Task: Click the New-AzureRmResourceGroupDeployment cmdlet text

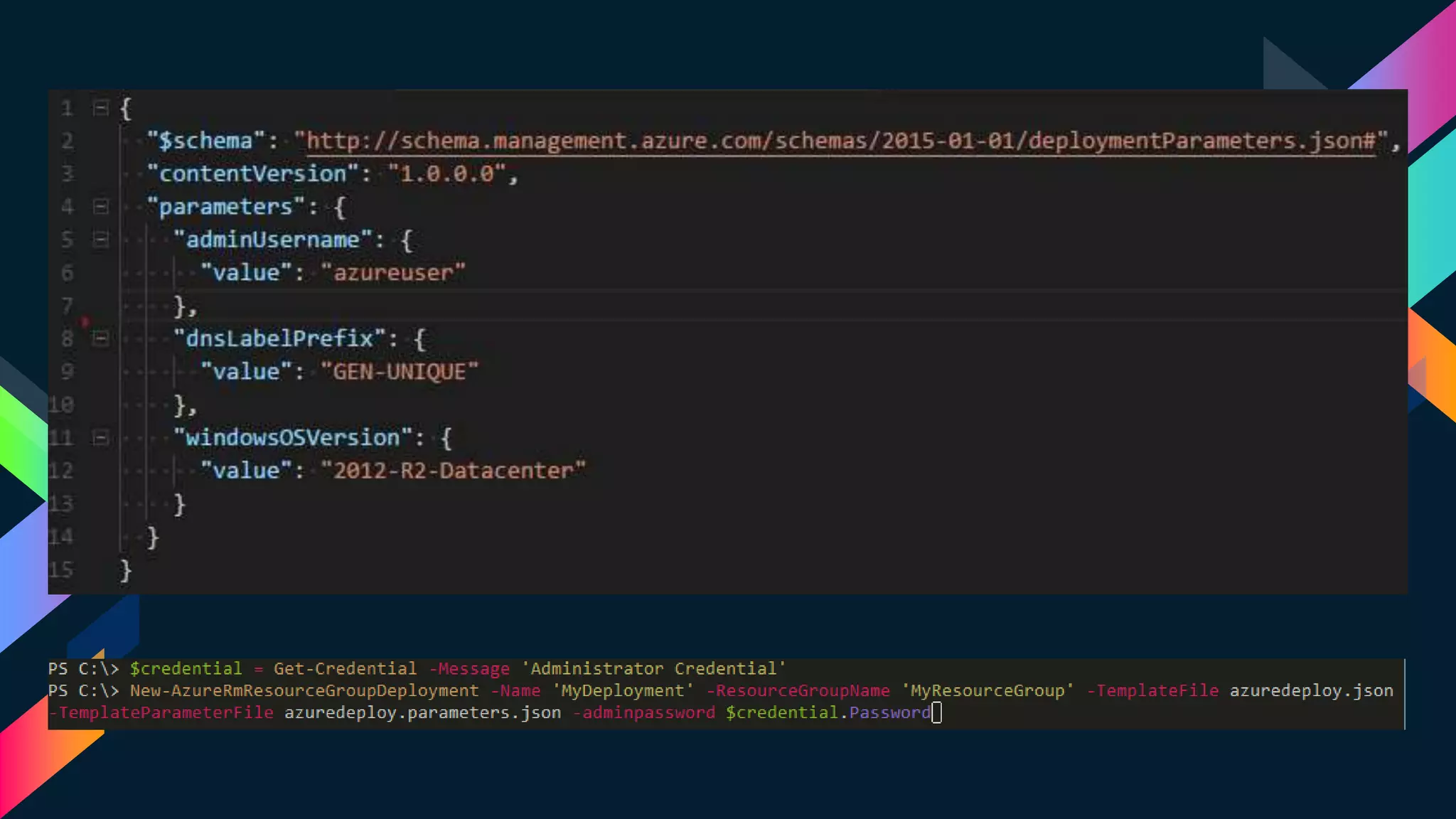Action: tap(304, 691)
